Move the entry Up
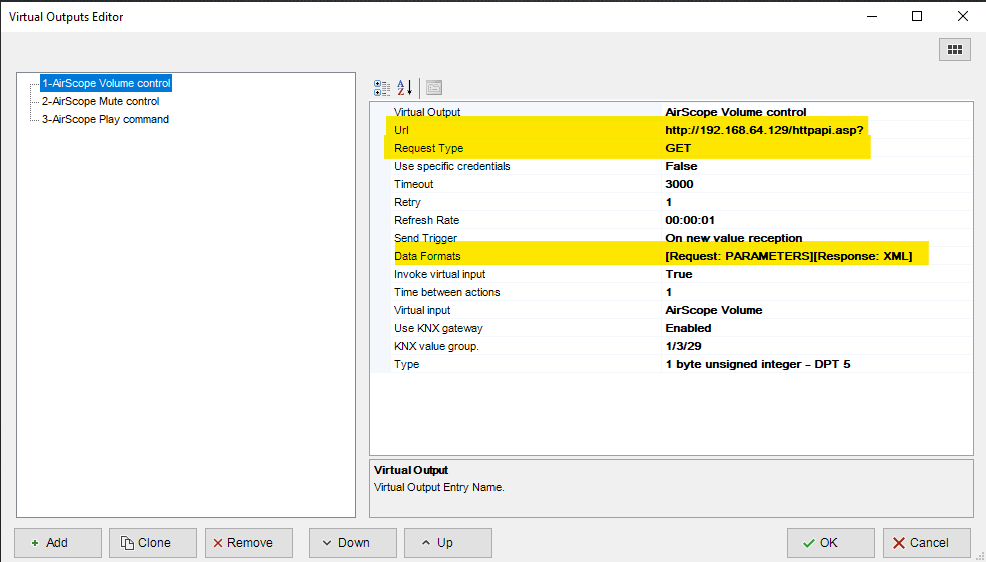 pos(447,543)
